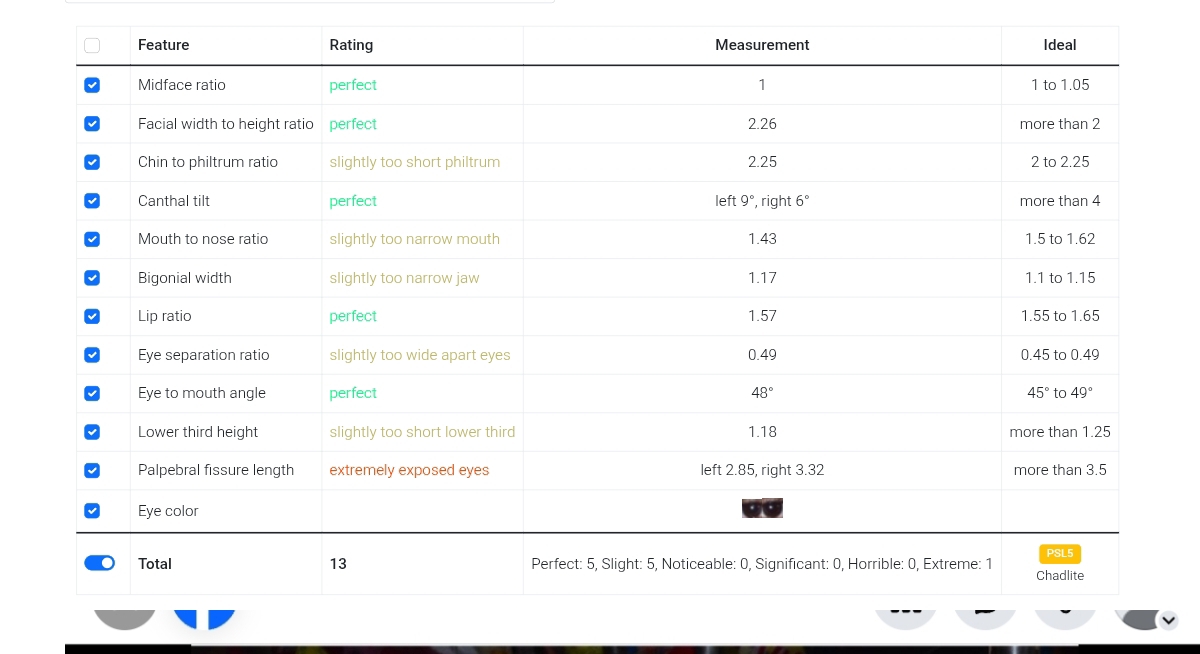Toggle the select-all header checkbox
Image resolution: width=1200 pixels, height=654 pixels.
tap(92, 45)
